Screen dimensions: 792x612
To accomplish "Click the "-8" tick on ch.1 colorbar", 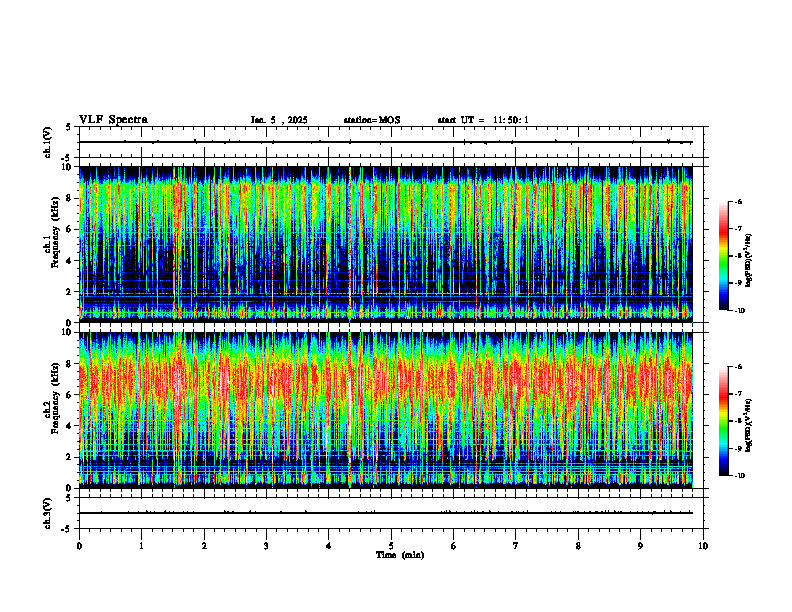I will pos(738,256).
